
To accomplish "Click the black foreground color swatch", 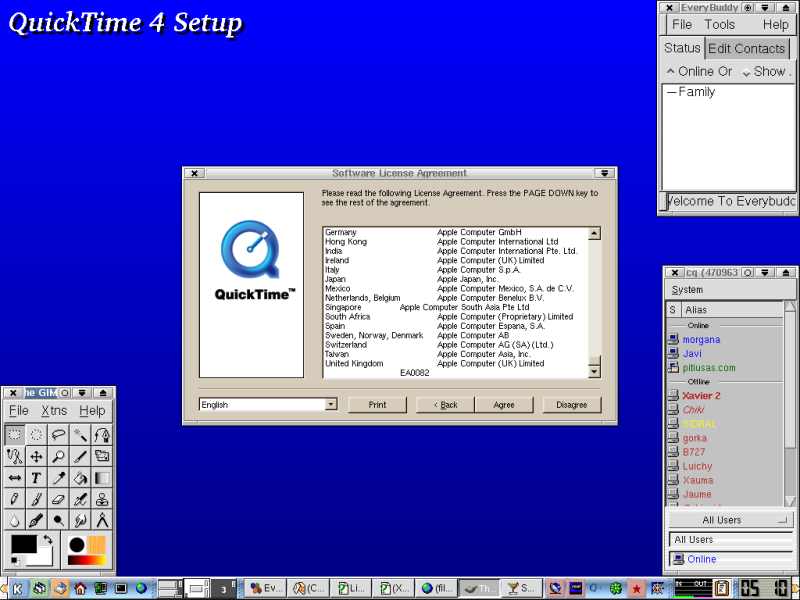I will click(x=23, y=544).
